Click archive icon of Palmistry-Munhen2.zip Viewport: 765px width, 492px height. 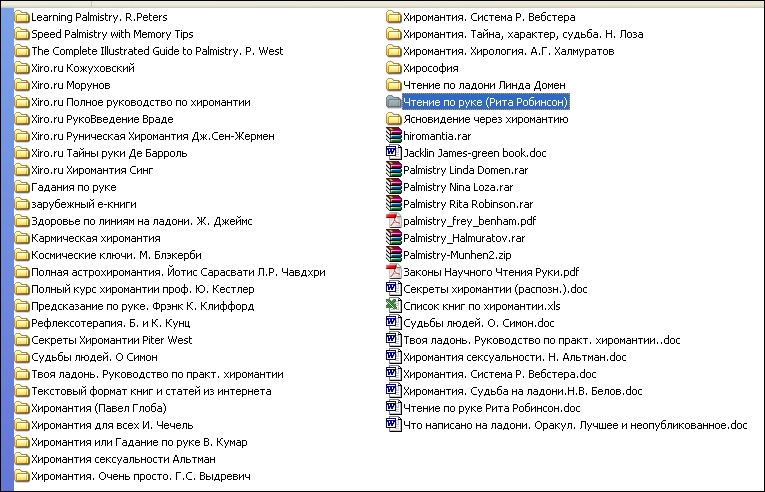tap(393, 255)
